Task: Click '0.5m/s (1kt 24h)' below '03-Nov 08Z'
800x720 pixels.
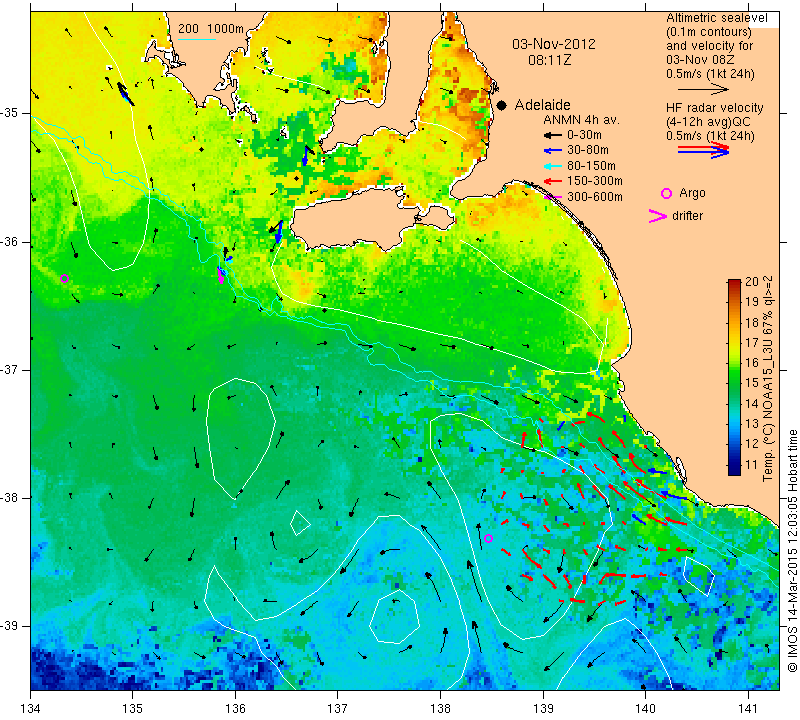Action: 710,74
